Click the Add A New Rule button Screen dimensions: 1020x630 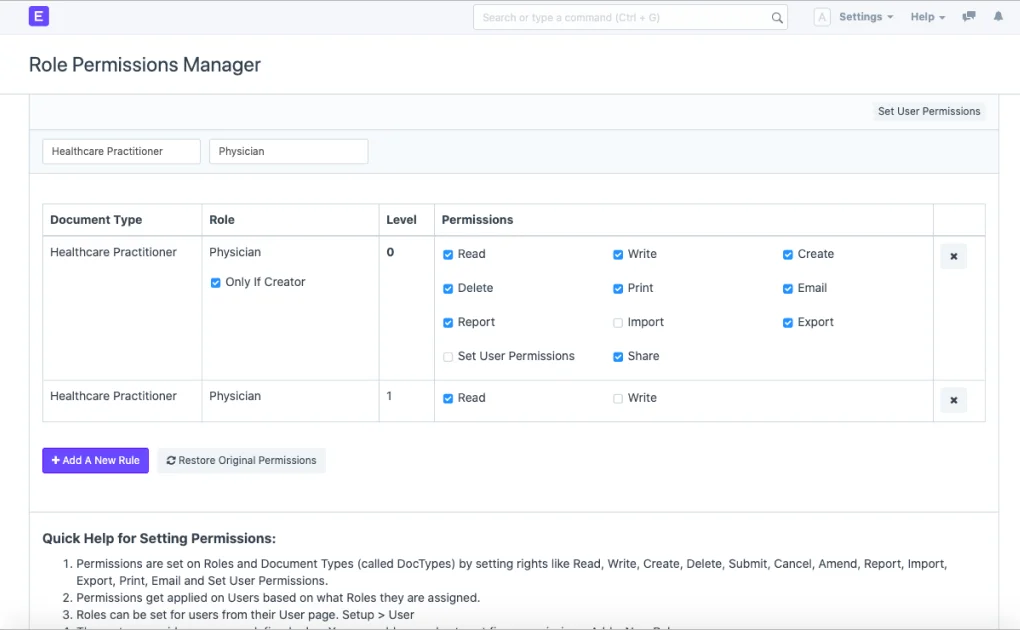95,460
